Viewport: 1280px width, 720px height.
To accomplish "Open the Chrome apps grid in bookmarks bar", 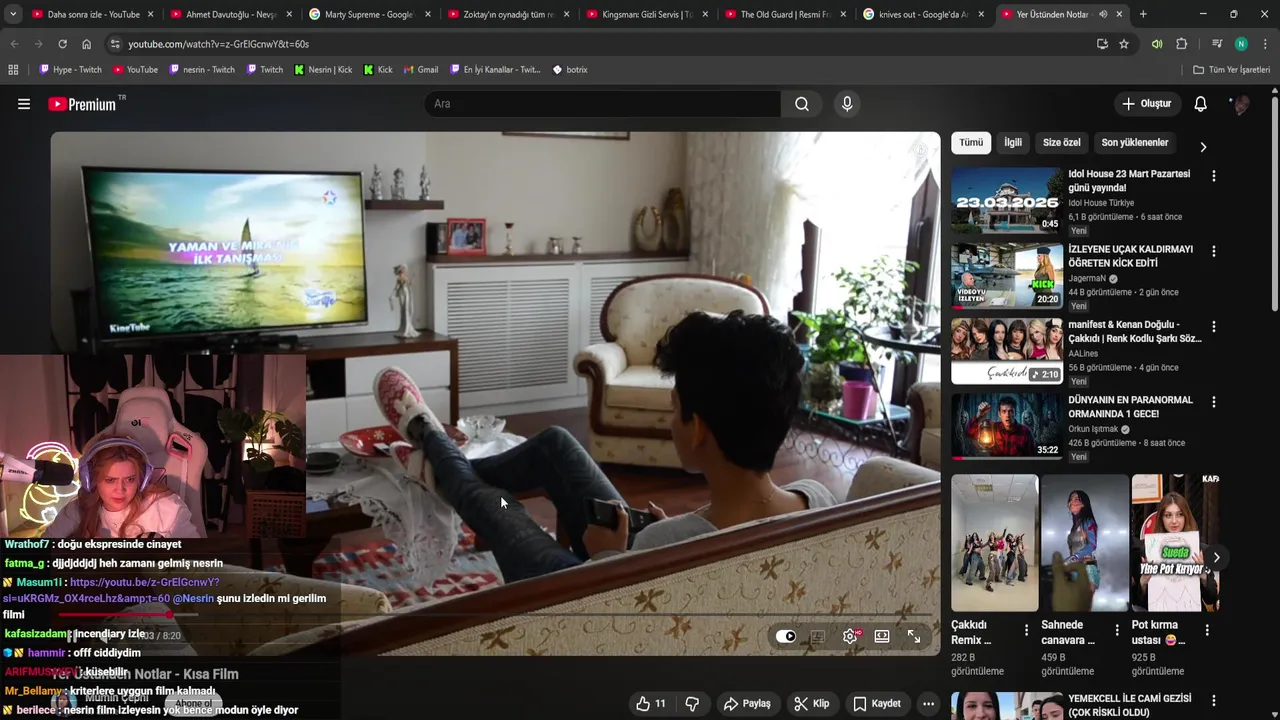I will click(13, 70).
